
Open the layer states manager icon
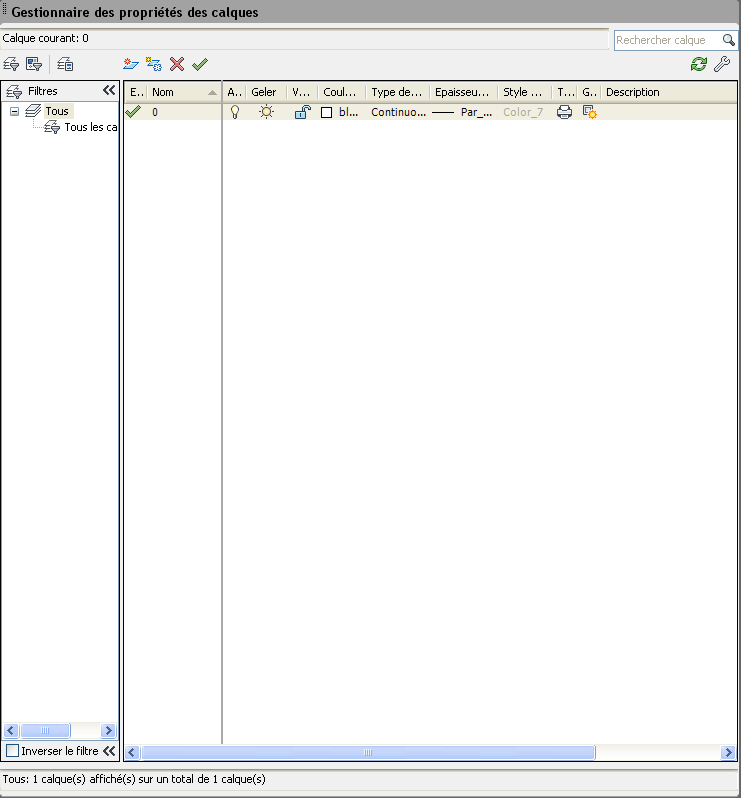pos(65,64)
